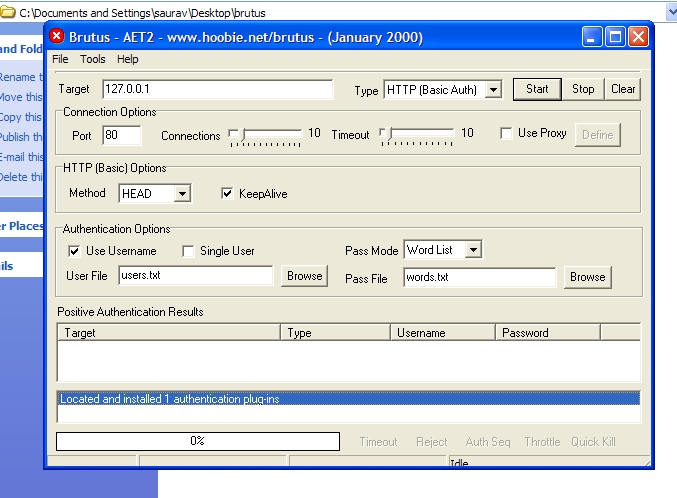Click the Username column header
The height and width of the screenshot is (498, 677).
pos(443,333)
